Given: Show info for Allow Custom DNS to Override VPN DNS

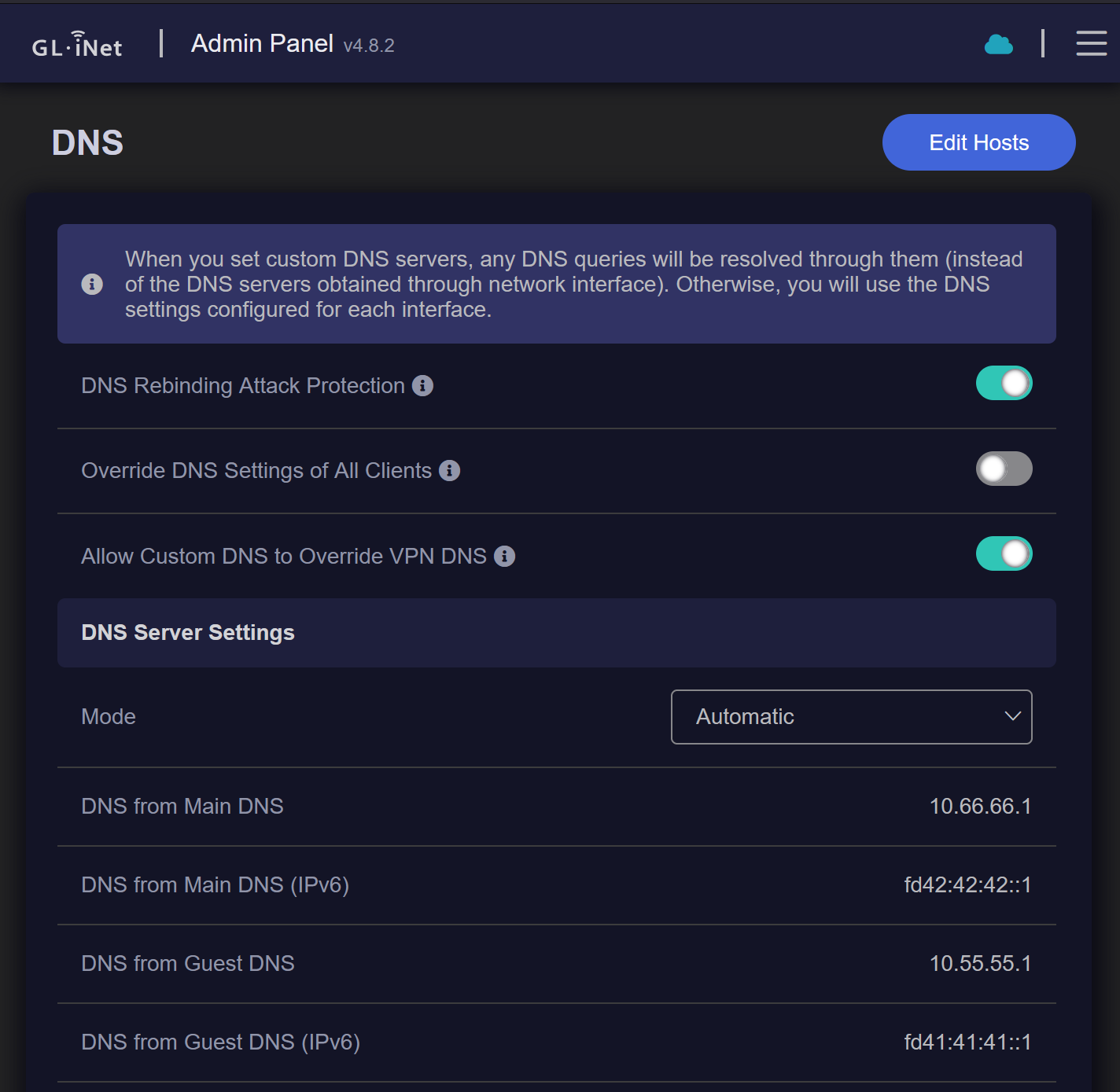Looking at the screenshot, I should coord(505,557).
